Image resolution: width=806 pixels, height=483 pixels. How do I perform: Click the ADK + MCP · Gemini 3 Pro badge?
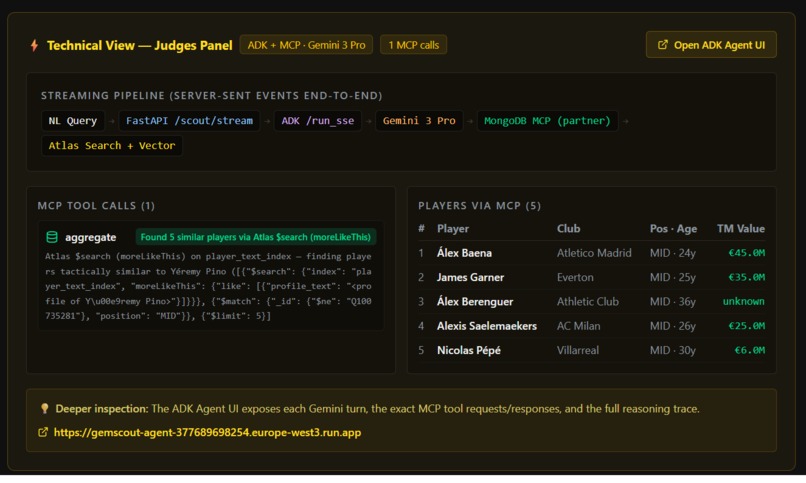(306, 45)
